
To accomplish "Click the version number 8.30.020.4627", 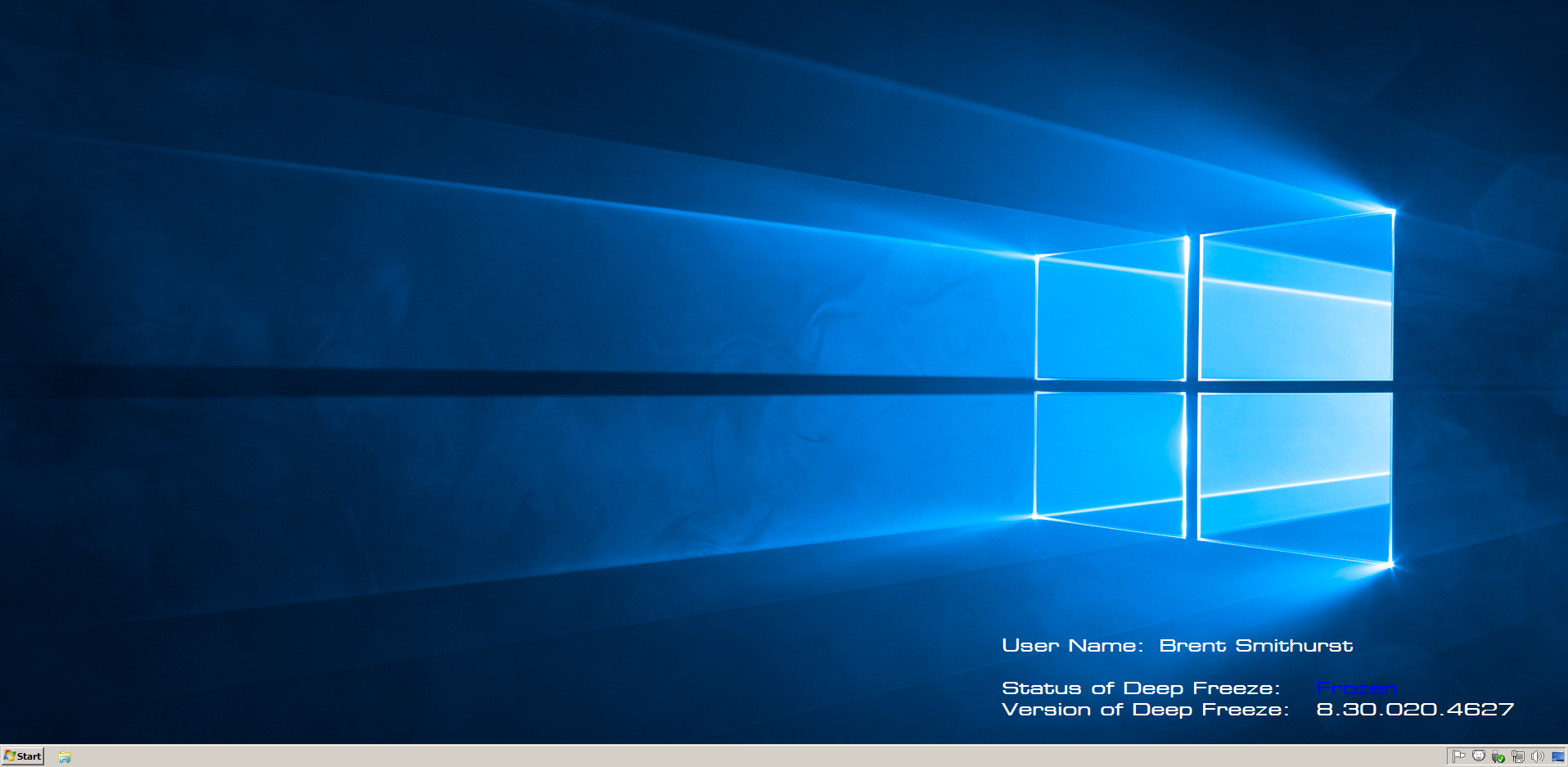I will pyautogui.click(x=1414, y=710).
